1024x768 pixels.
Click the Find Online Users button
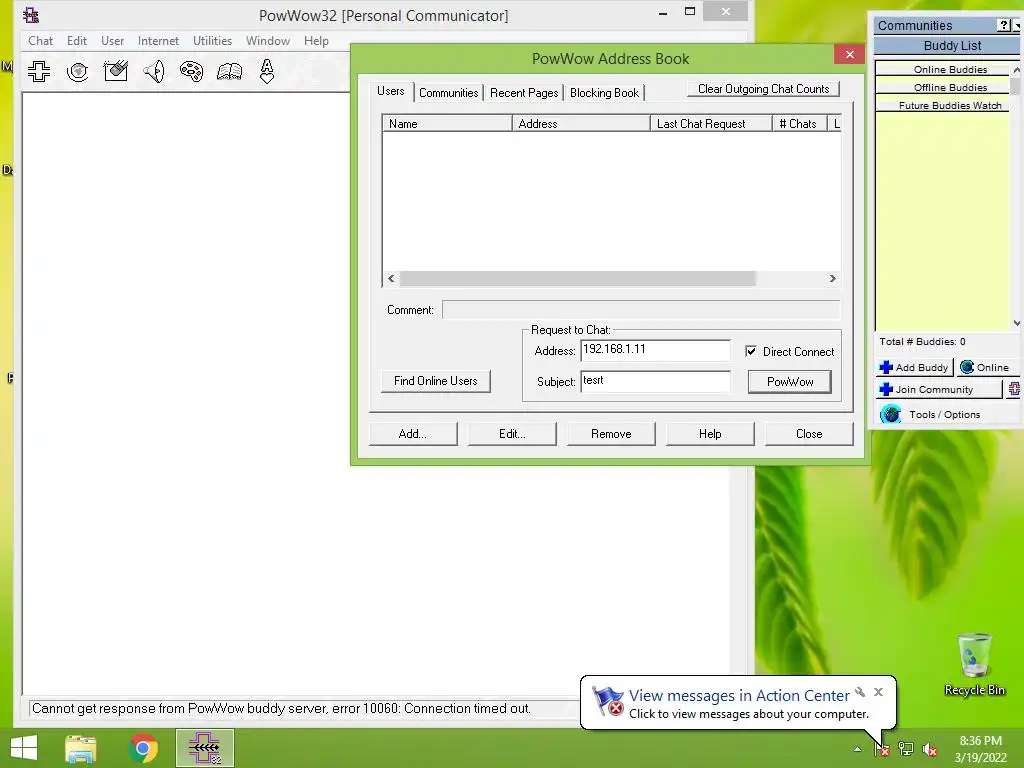pos(436,381)
